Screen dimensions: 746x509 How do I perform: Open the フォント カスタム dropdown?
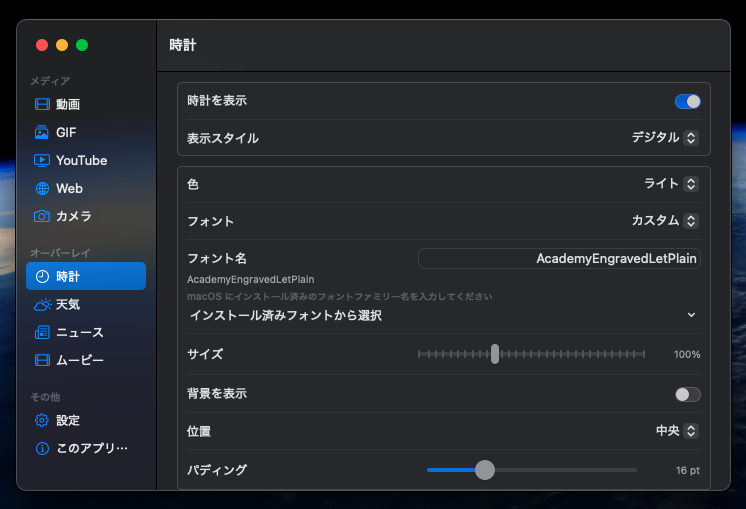(665, 220)
